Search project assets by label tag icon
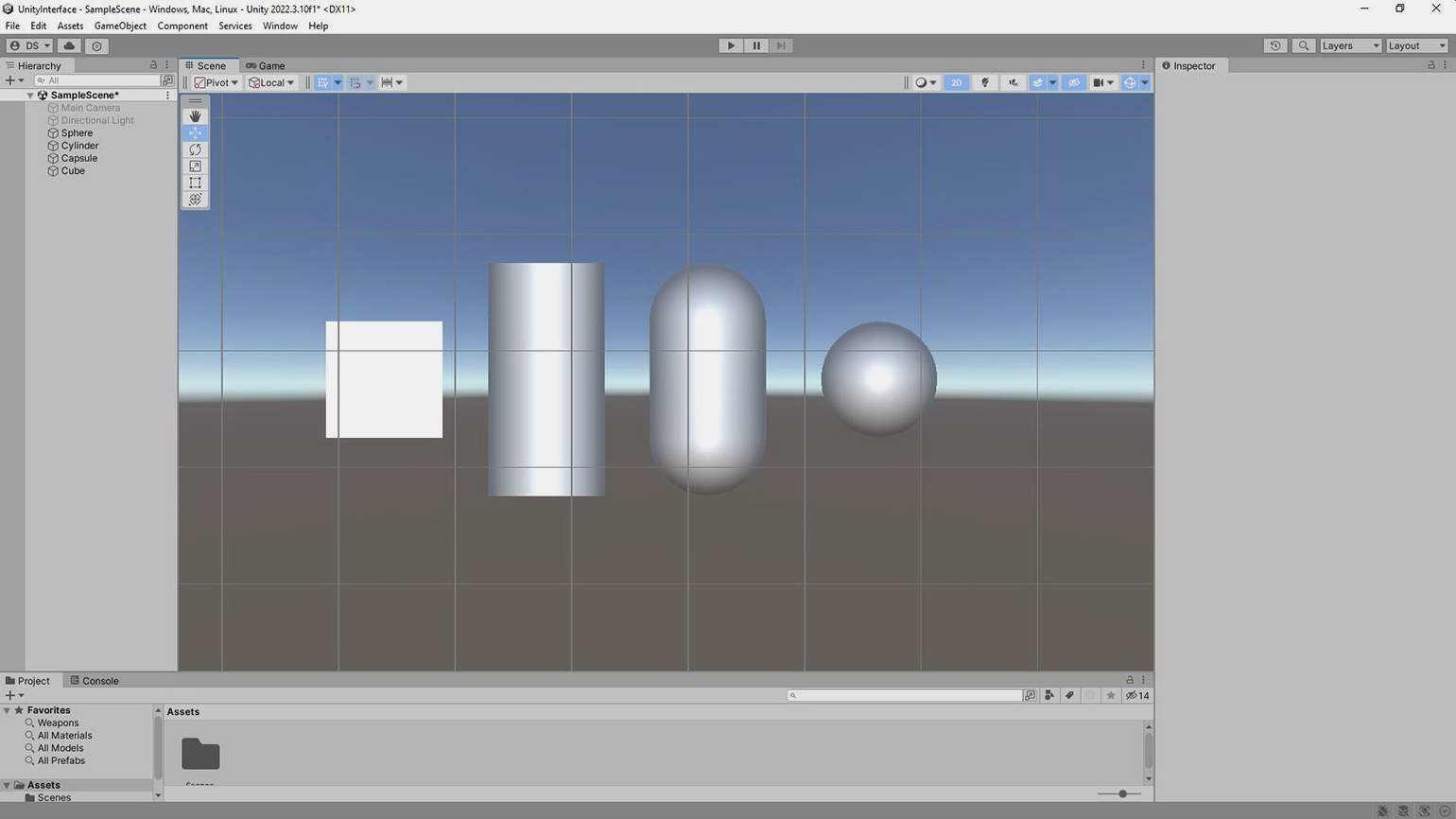The width and height of the screenshot is (1456, 819). coord(1069,696)
